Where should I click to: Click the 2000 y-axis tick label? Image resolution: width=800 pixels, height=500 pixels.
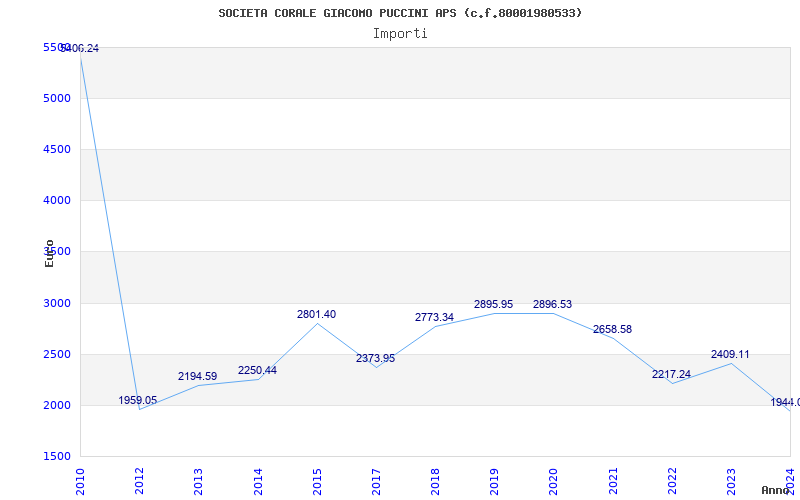pyautogui.click(x=56, y=405)
